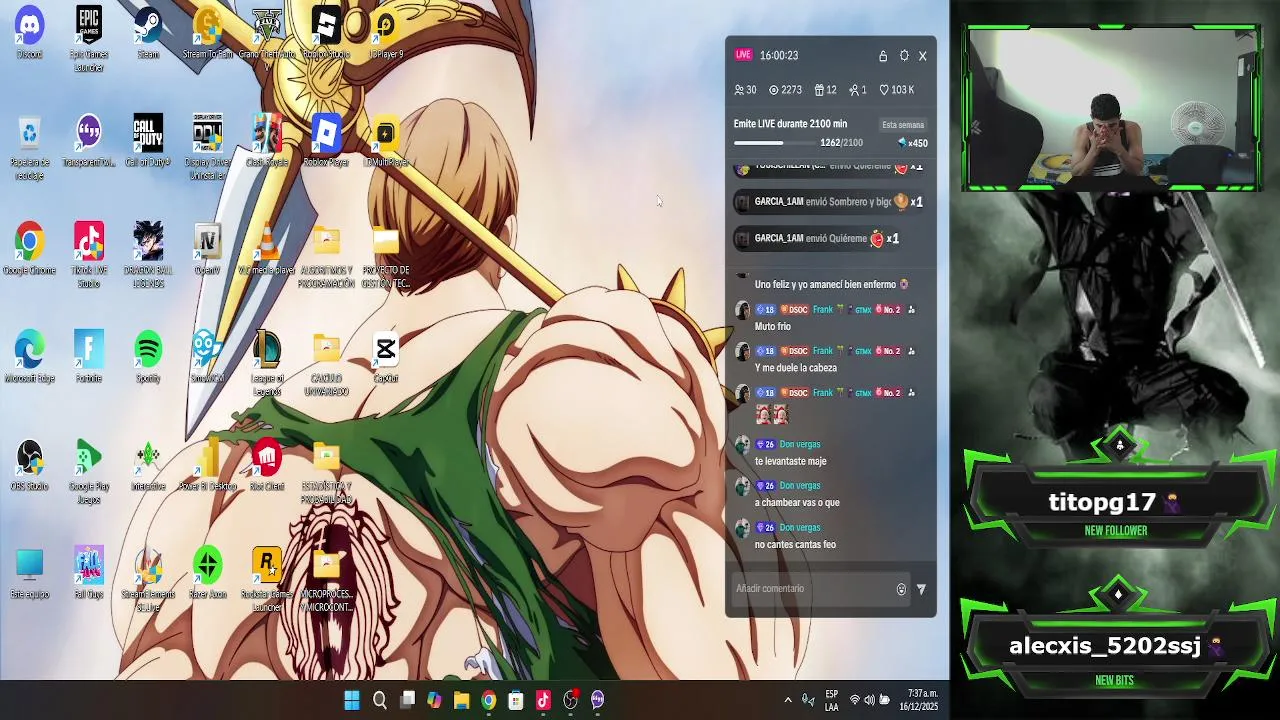Launch Roblox Studio from the desktop
This screenshot has width=1280, height=720.
click(326, 33)
